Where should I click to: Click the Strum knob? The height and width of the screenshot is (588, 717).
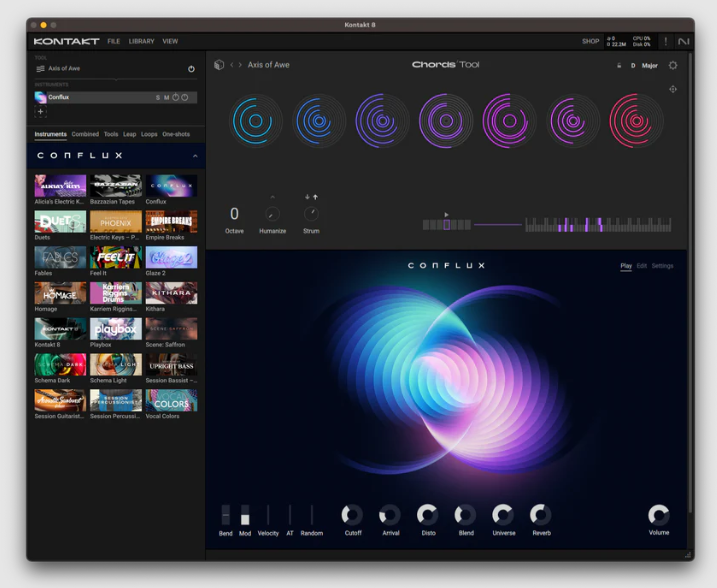tap(311, 214)
